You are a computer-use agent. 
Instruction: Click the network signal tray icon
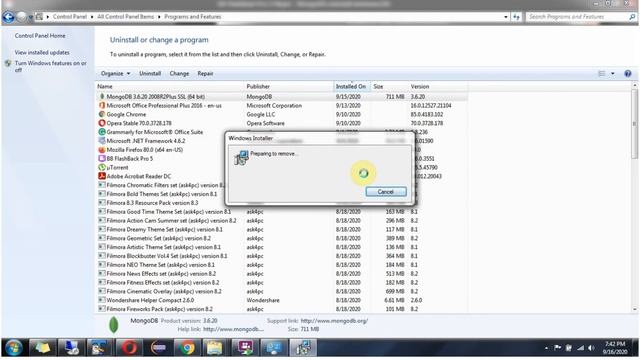tap(580, 348)
